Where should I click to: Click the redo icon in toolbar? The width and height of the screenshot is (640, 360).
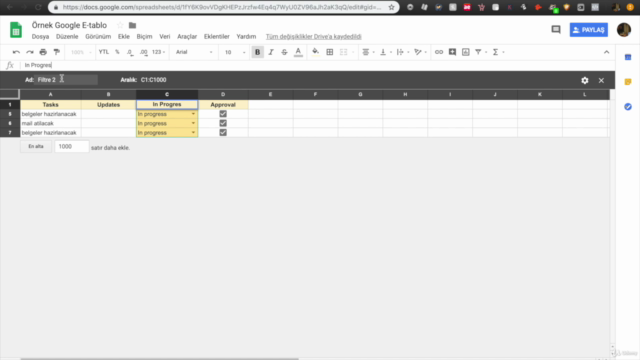coord(30,52)
